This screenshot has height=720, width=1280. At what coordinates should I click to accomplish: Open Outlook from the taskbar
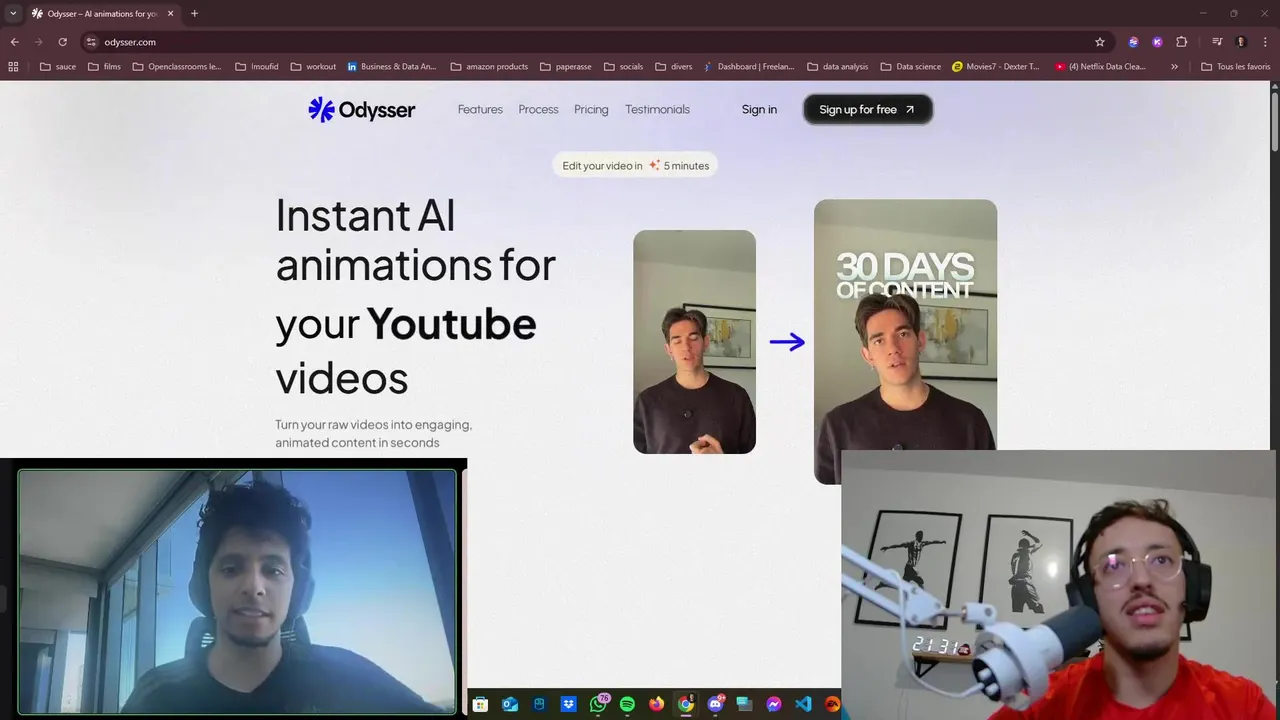pyautogui.click(x=510, y=704)
